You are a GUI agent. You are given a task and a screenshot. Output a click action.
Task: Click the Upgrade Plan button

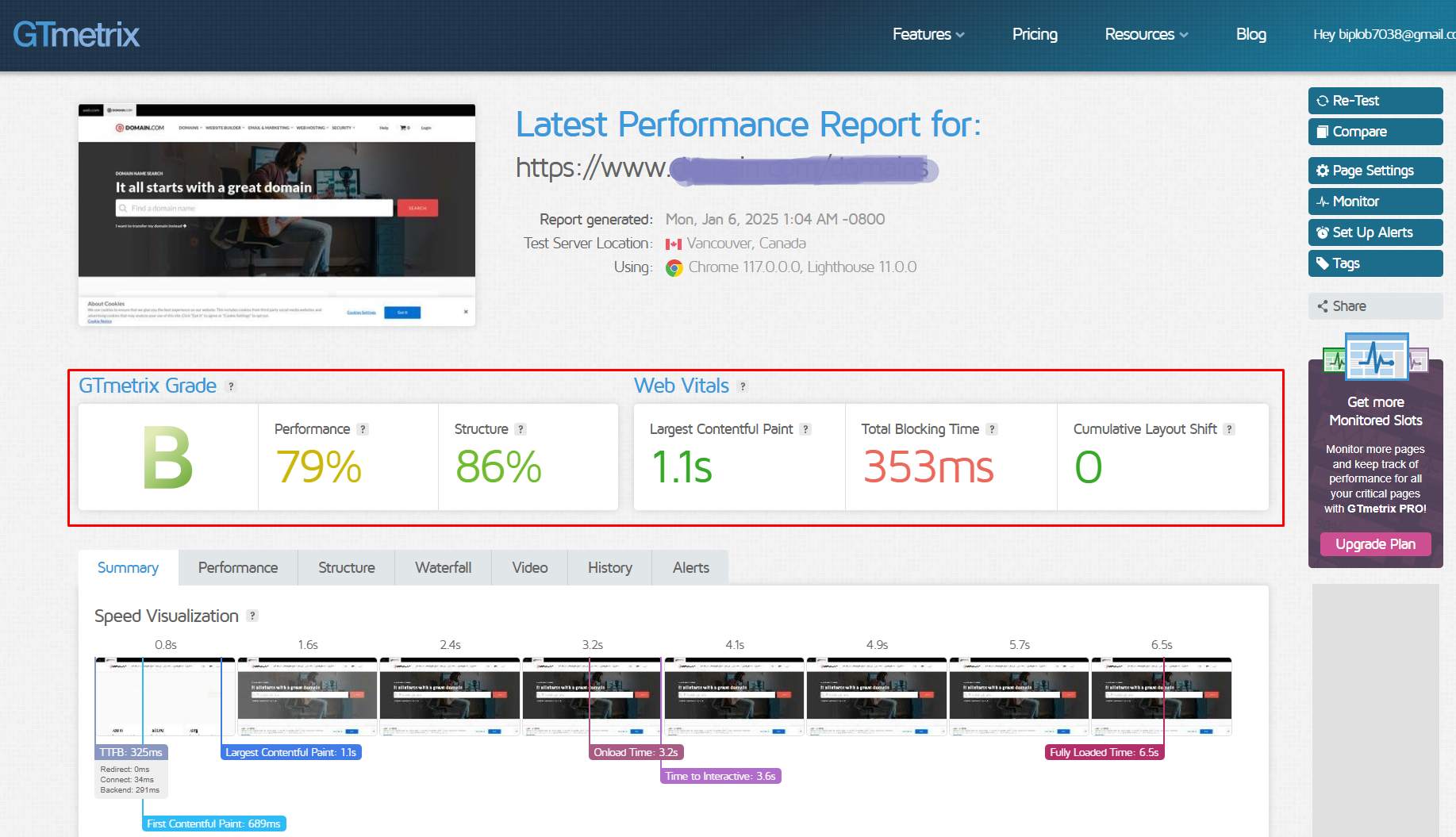click(x=1375, y=544)
